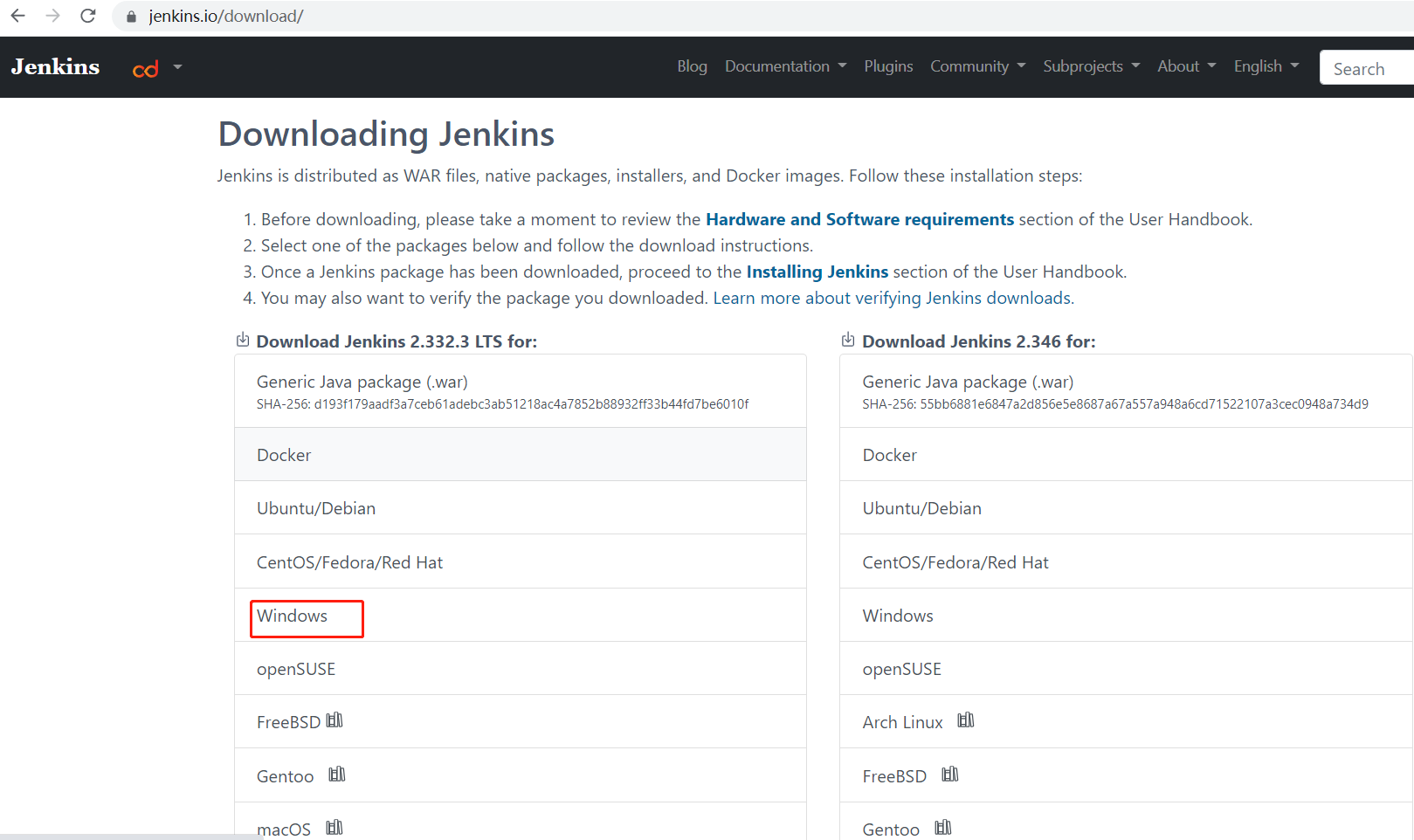Click download icon beside Jenkins 2.332.3 LTS heading
1414x840 pixels.
click(243, 340)
